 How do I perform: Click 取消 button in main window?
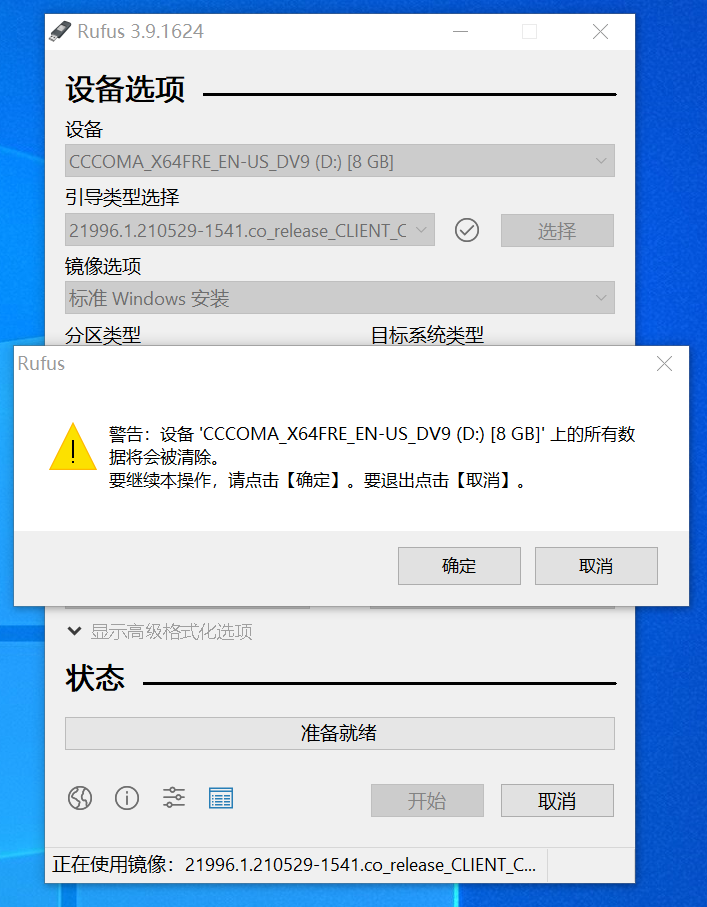tap(557, 801)
